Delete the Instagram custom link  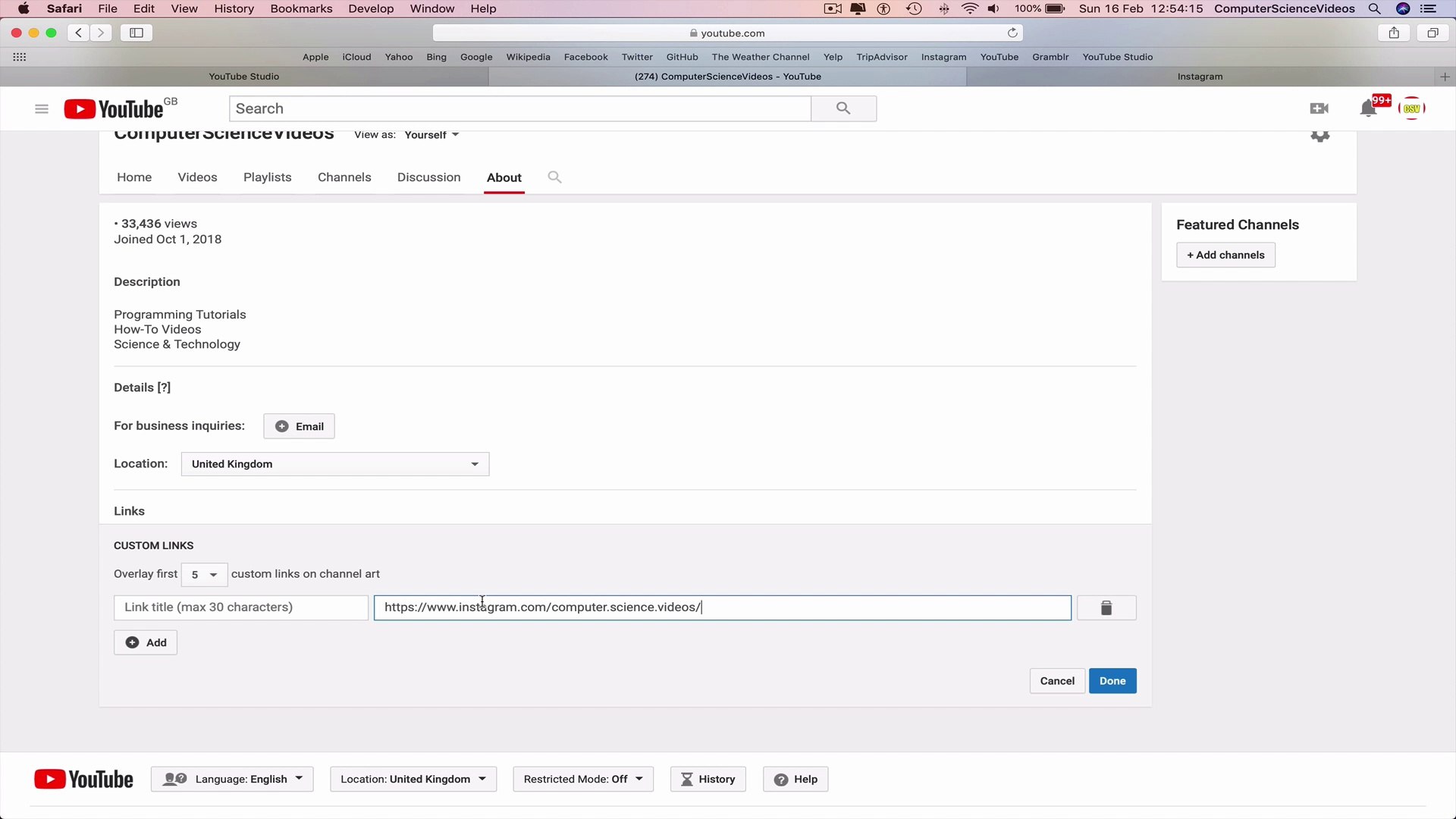tap(1106, 607)
